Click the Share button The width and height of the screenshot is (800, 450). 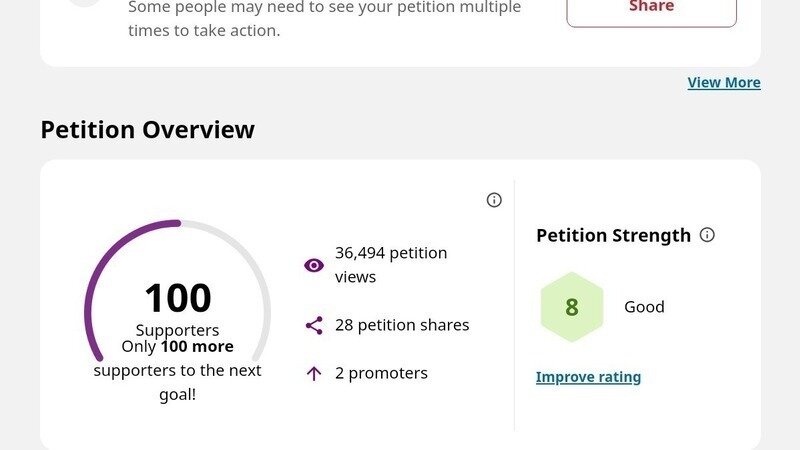point(651,9)
